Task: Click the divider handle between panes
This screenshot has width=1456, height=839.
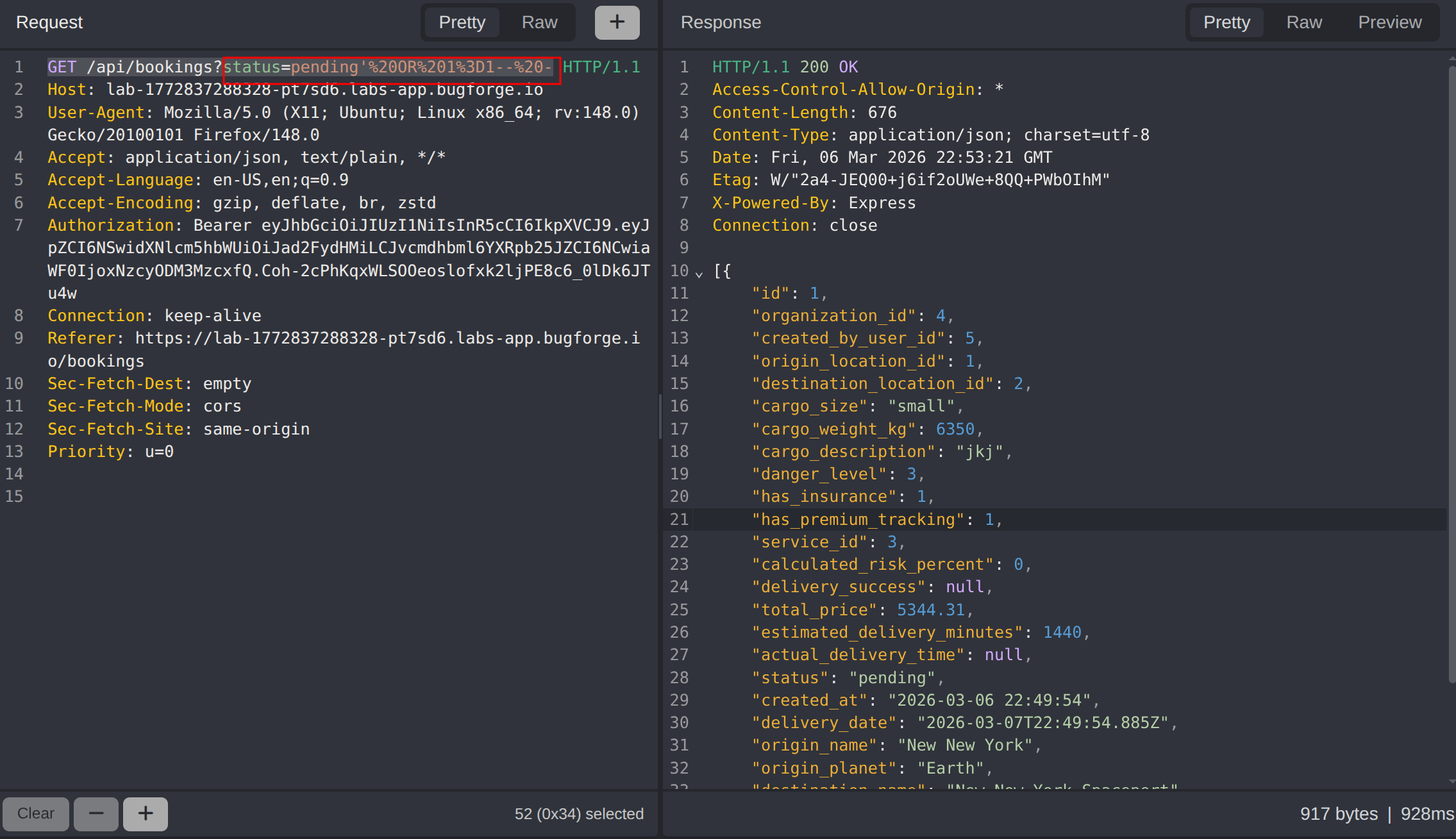Action: 660,417
